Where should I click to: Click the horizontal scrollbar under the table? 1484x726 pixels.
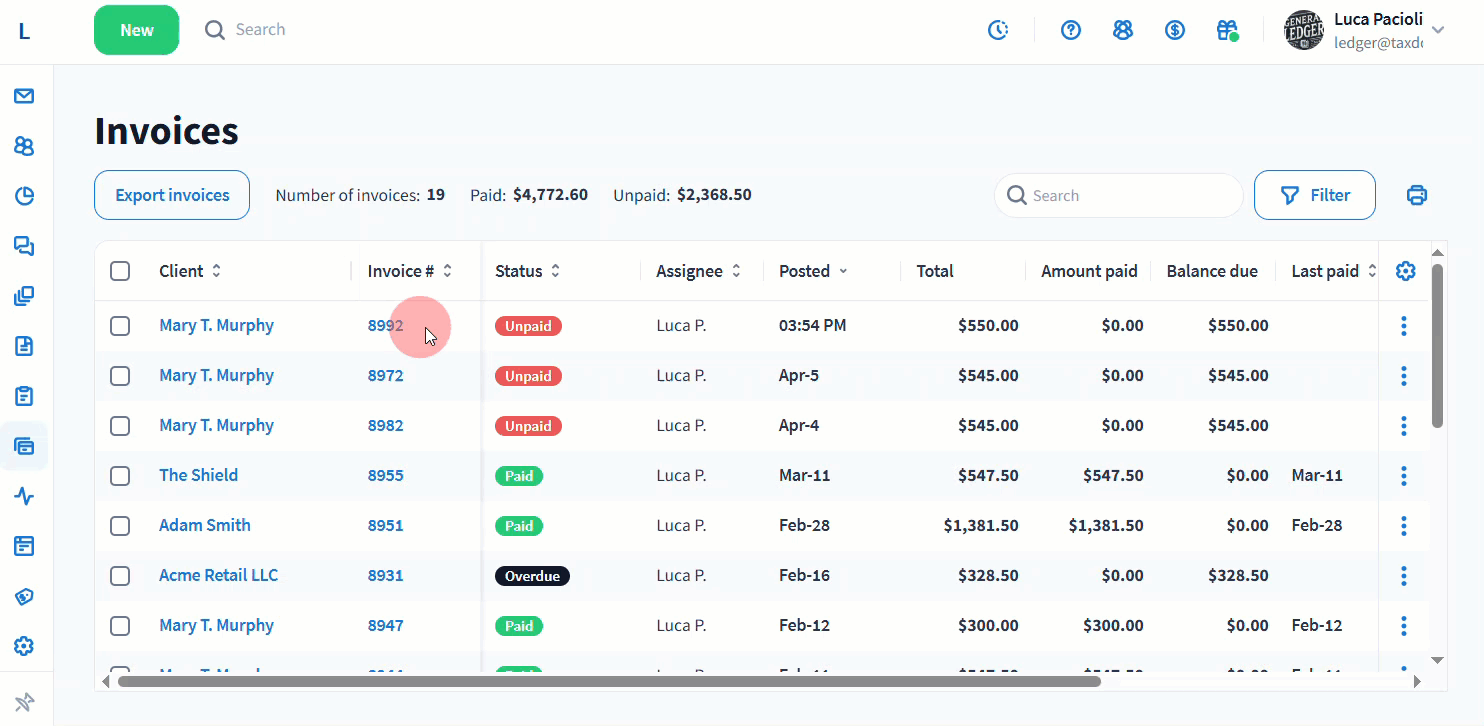608,681
